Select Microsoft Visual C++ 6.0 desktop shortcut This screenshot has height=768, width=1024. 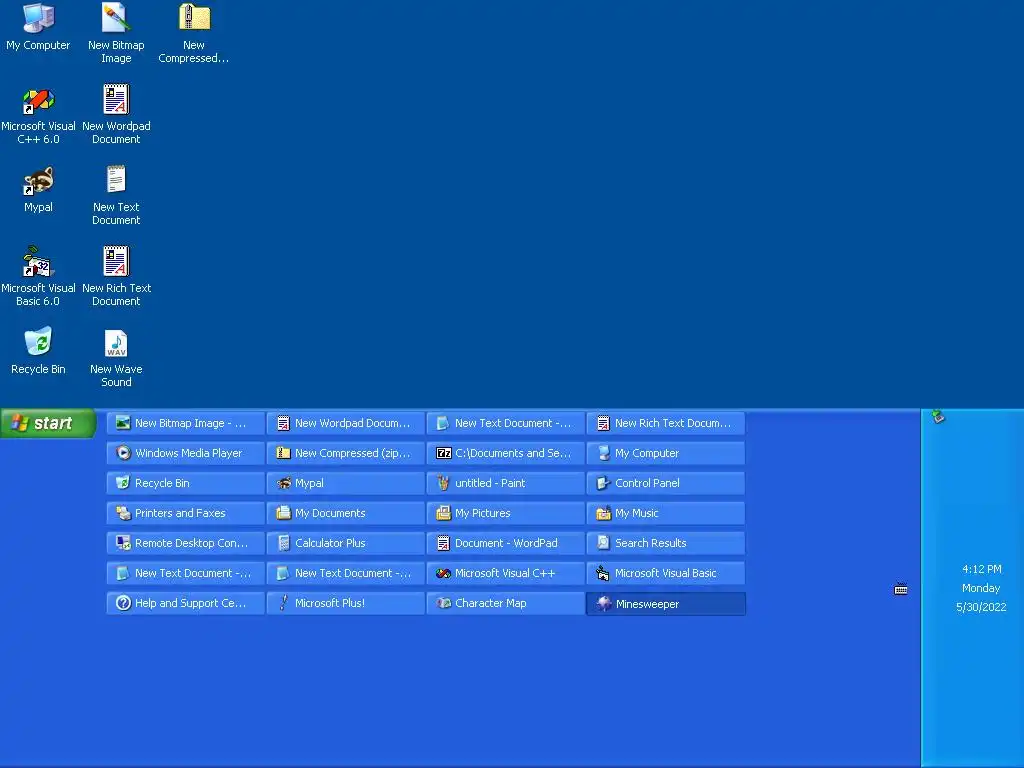pyautogui.click(x=38, y=115)
